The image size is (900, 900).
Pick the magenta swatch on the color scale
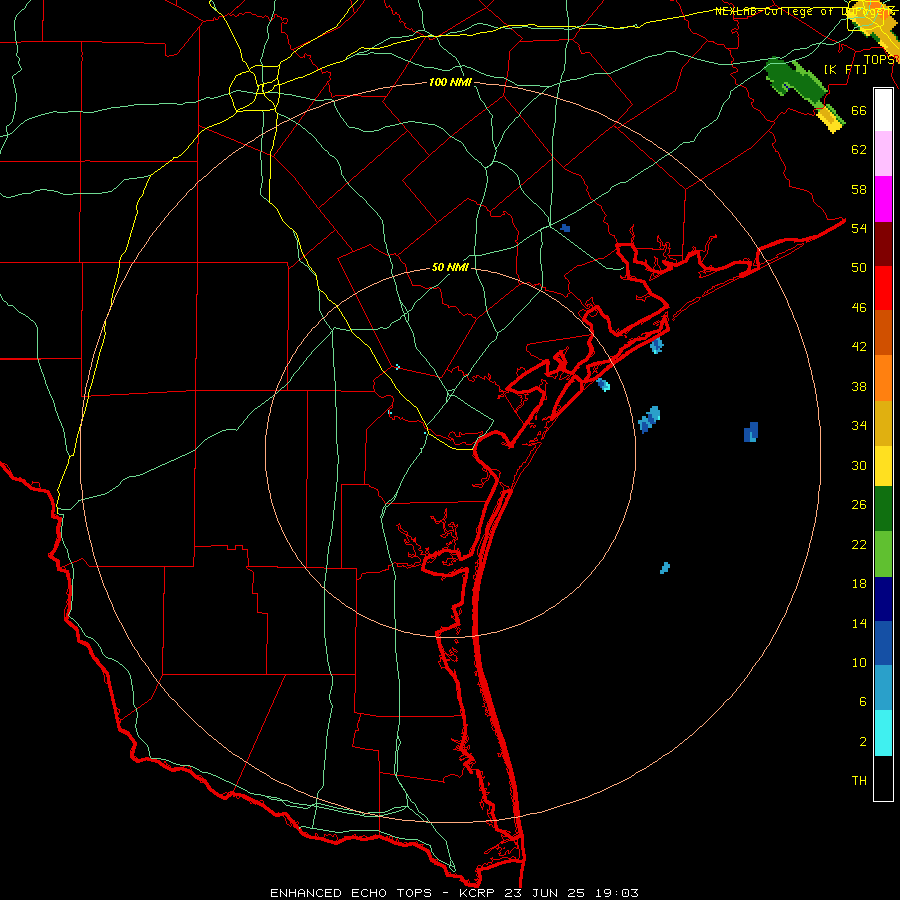click(883, 199)
